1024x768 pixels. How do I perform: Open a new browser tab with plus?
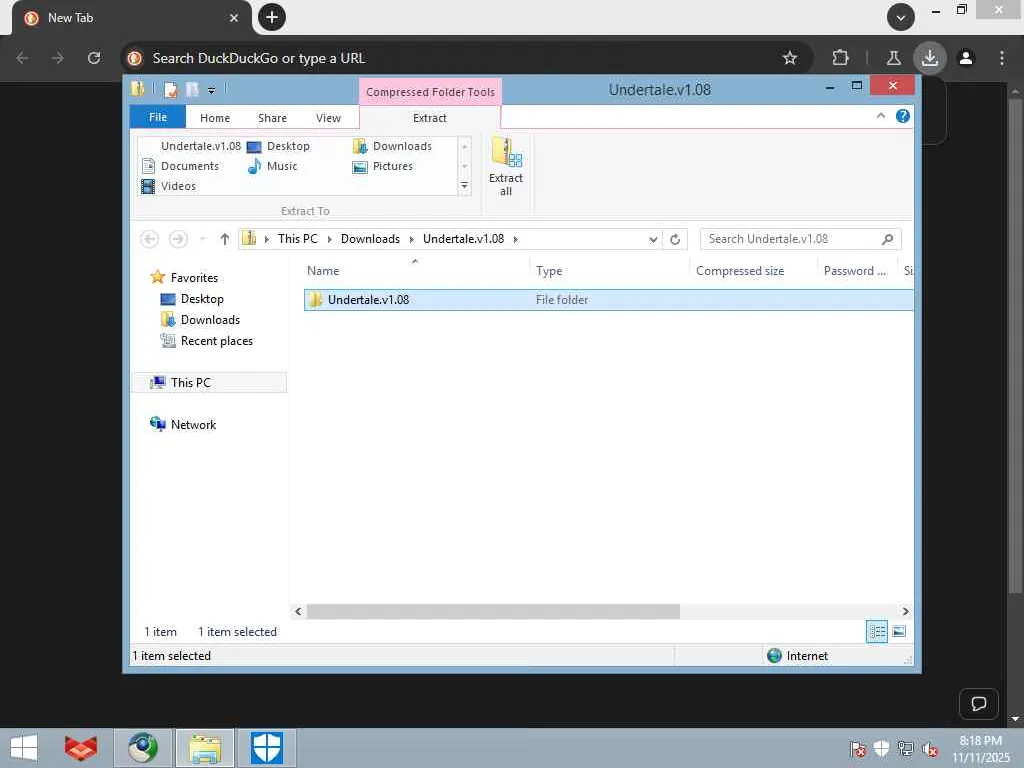(272, 17)
